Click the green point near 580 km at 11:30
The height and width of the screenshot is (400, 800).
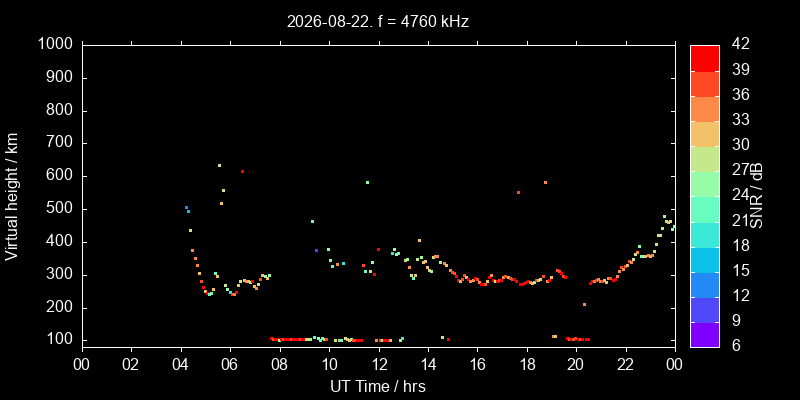pos(367,182)
